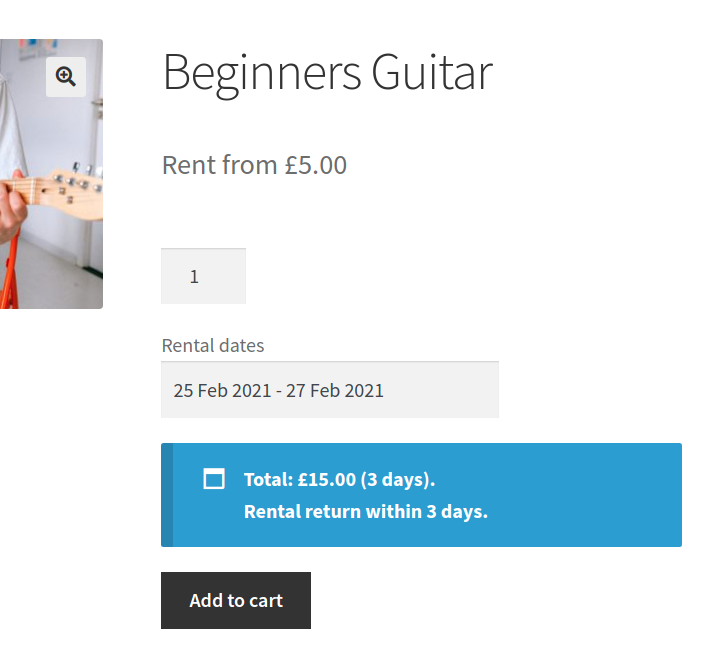Image resolution: width=709 pixels, height=656 pixels.
Task: Click the £5.00 rental price amount
Action: (315, 165)
